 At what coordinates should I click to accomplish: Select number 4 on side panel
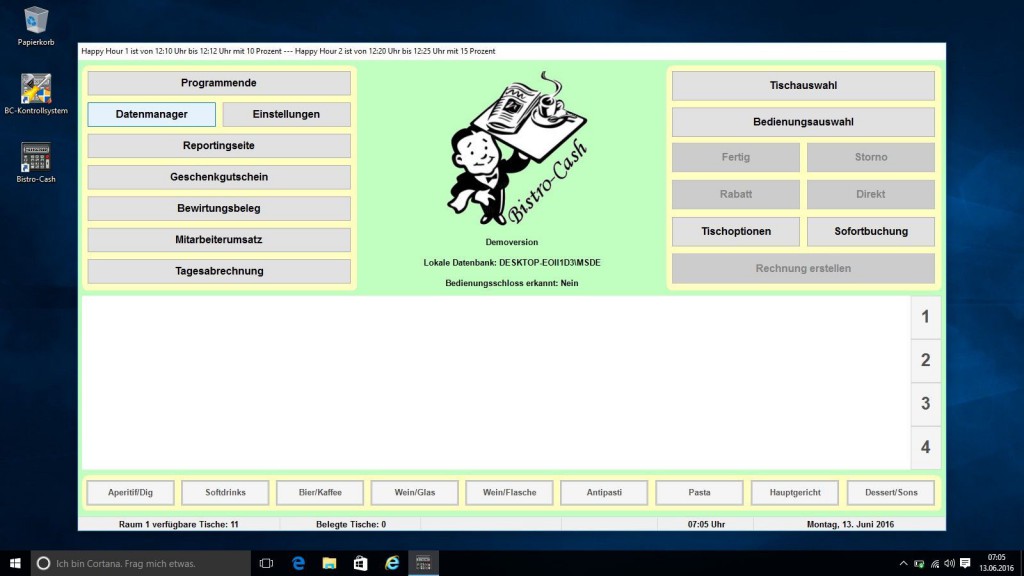(x=925, y=447)
